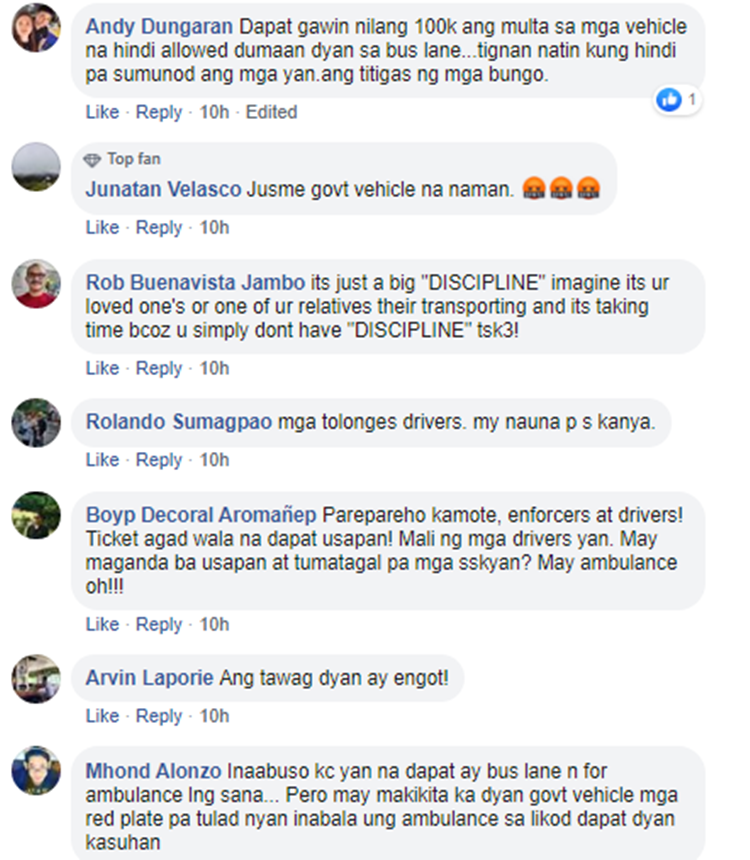750x860 pixels.
Task: Open the Mhond Alonzo name link
Action: 153,771
